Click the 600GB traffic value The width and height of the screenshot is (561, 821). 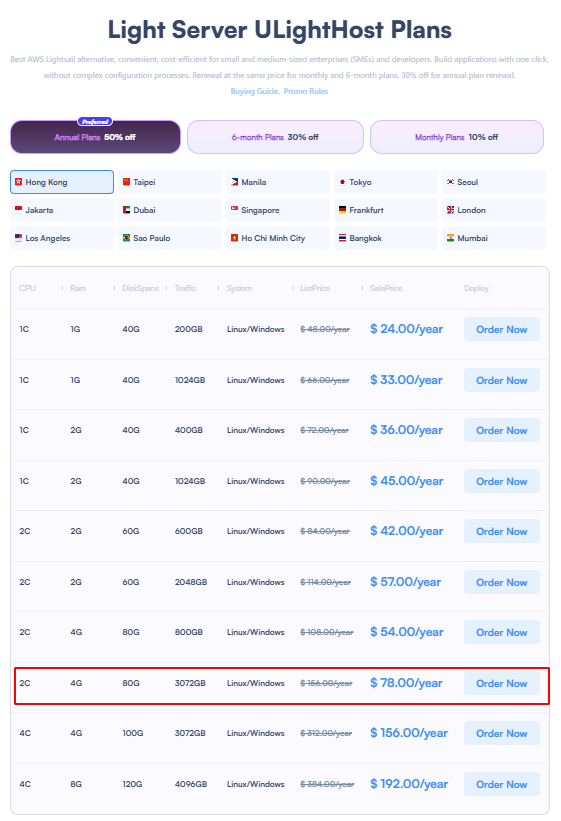(x=189, y=531)
